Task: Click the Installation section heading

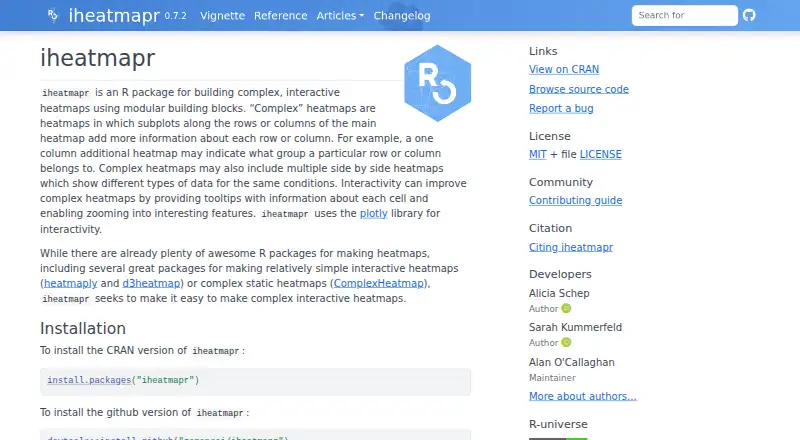Action: click(83, 328)
